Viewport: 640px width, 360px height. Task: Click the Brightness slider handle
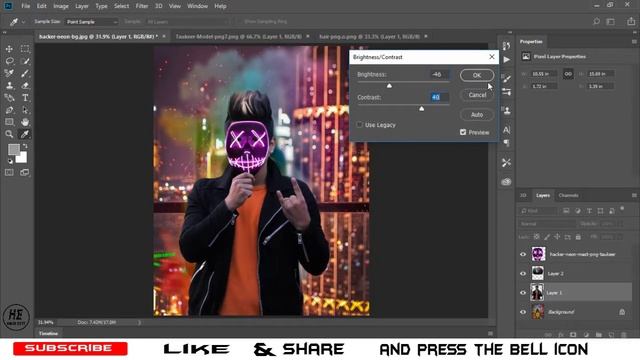[389, 85]
